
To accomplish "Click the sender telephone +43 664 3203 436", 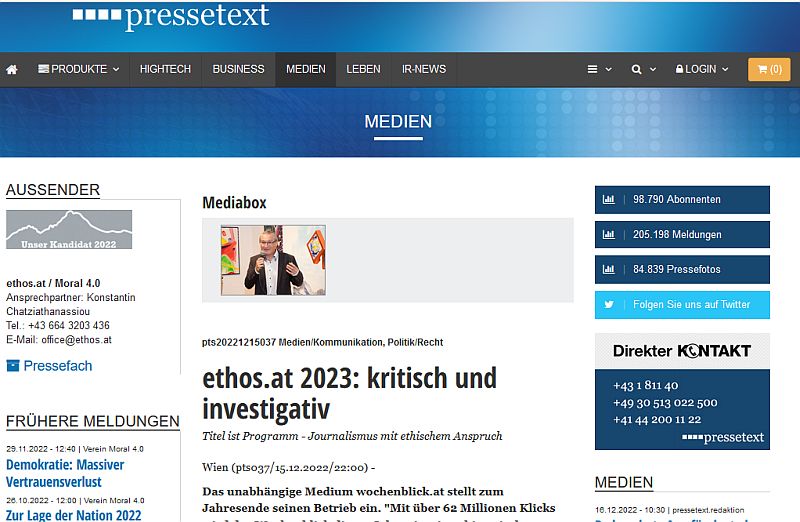I will point(69,326).
